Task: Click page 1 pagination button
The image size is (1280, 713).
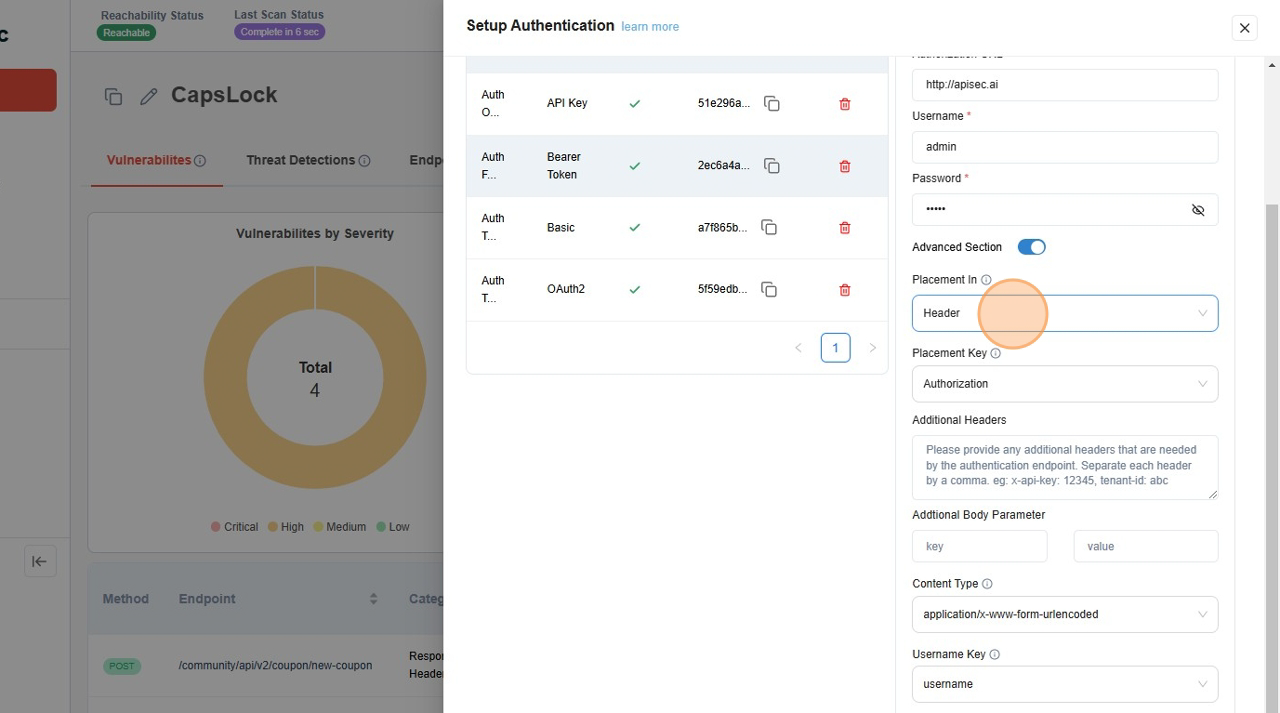Action: tap(835, 348)
